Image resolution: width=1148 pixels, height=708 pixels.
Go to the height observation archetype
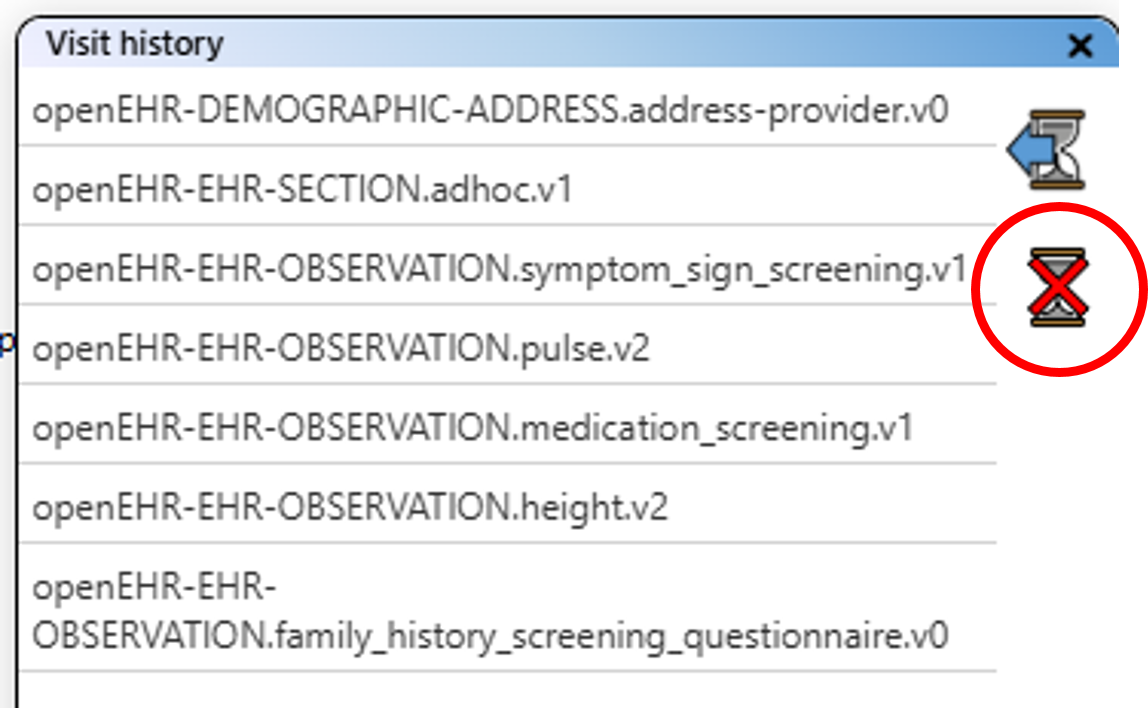pyautogui.click(x=350, y=508)
